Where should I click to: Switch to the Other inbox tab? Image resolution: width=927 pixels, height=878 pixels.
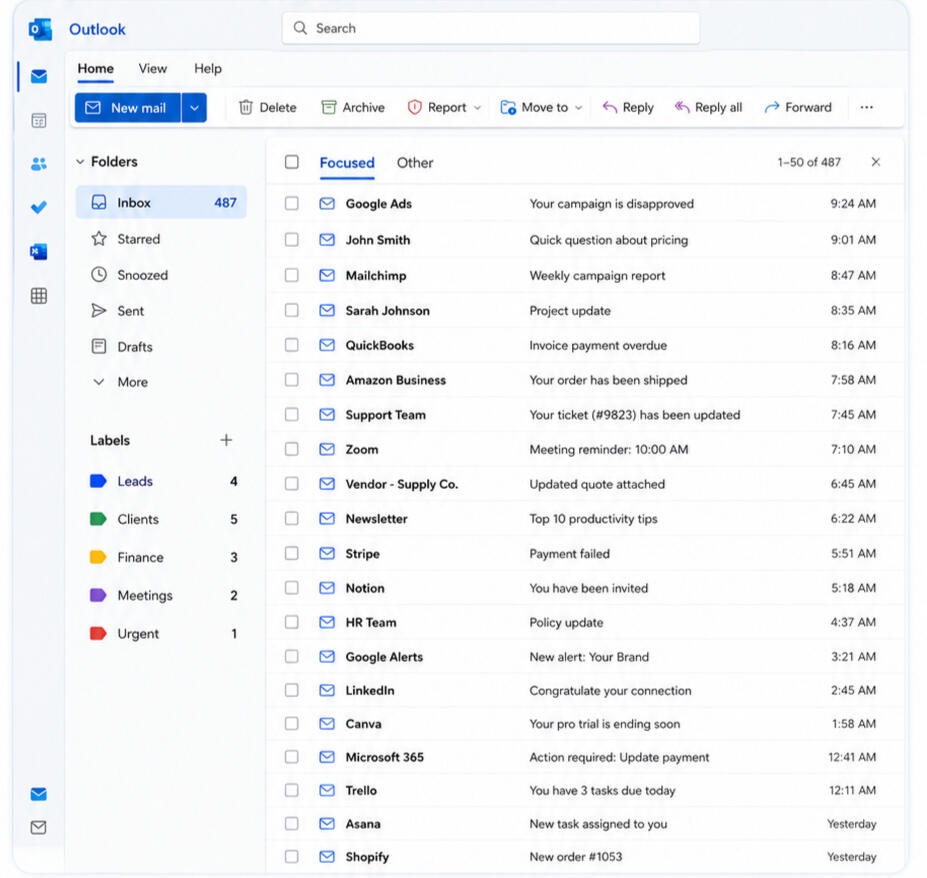coord(415,163)
